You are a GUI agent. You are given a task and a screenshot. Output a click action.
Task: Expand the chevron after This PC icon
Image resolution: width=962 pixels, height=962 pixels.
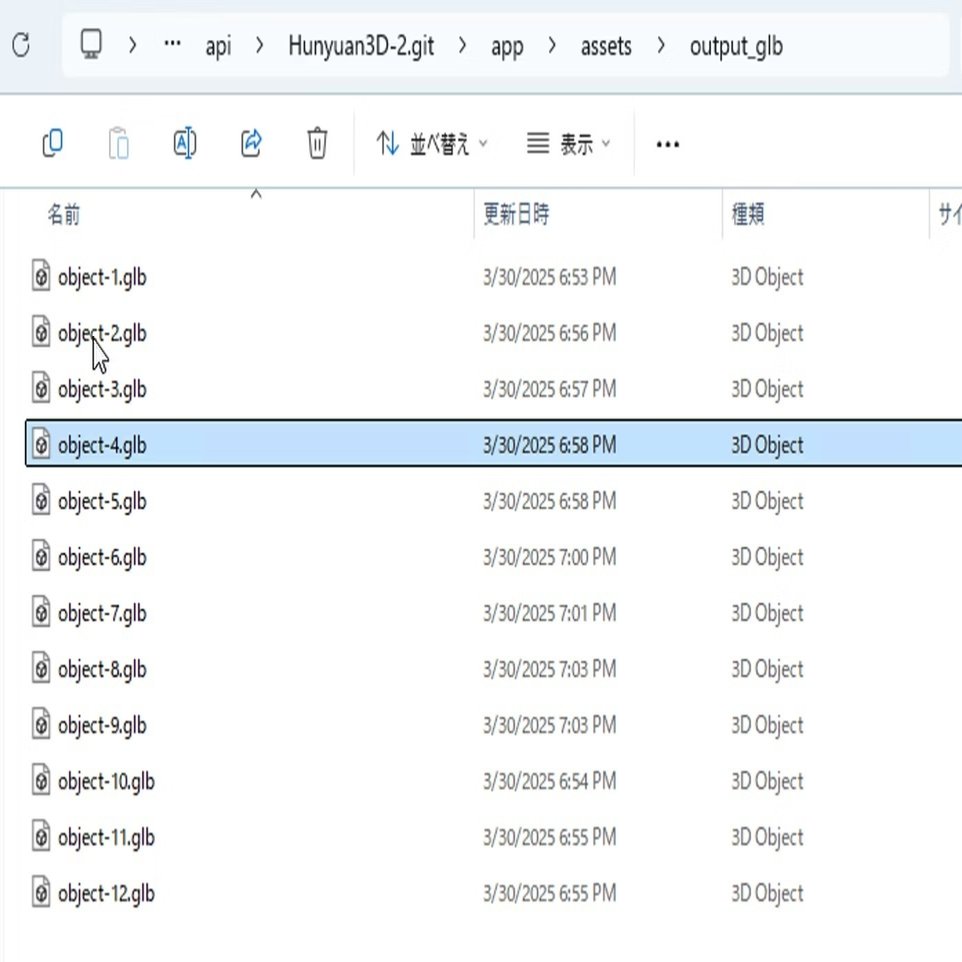coord(132,45)
